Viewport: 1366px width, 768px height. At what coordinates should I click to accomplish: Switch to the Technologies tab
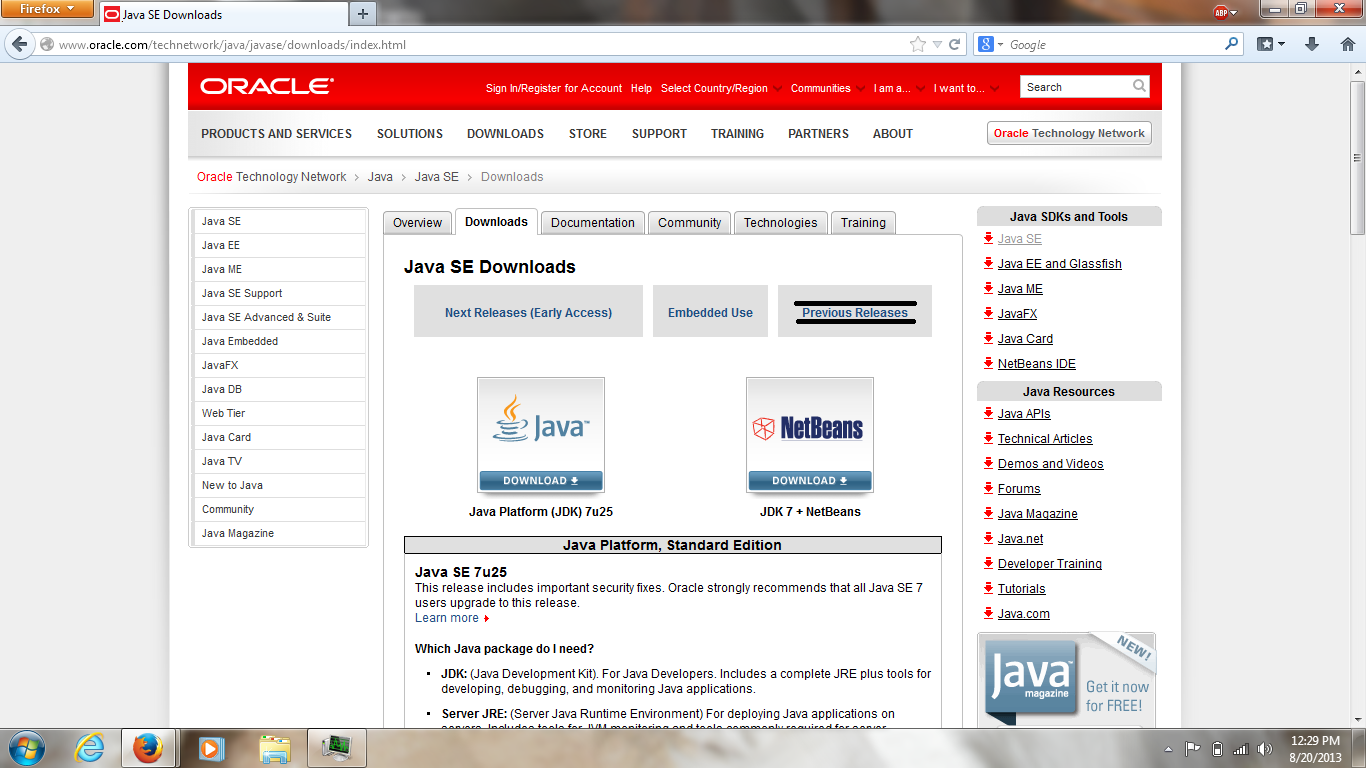click(780, 222)
